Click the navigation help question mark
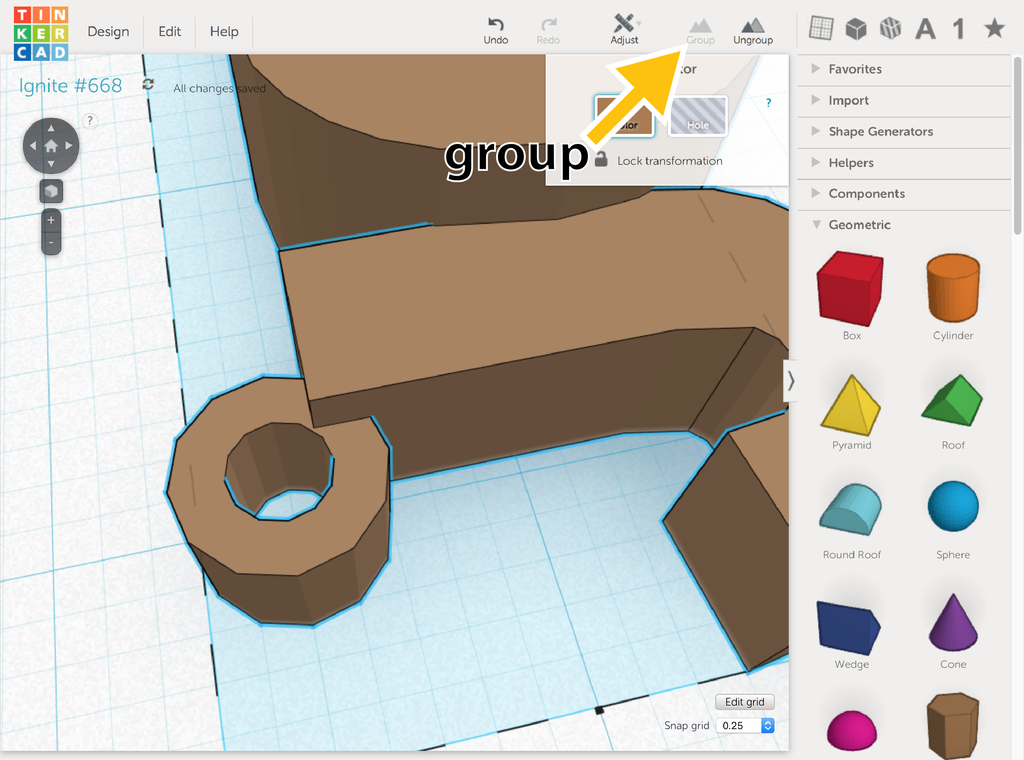 pos(90,120)
